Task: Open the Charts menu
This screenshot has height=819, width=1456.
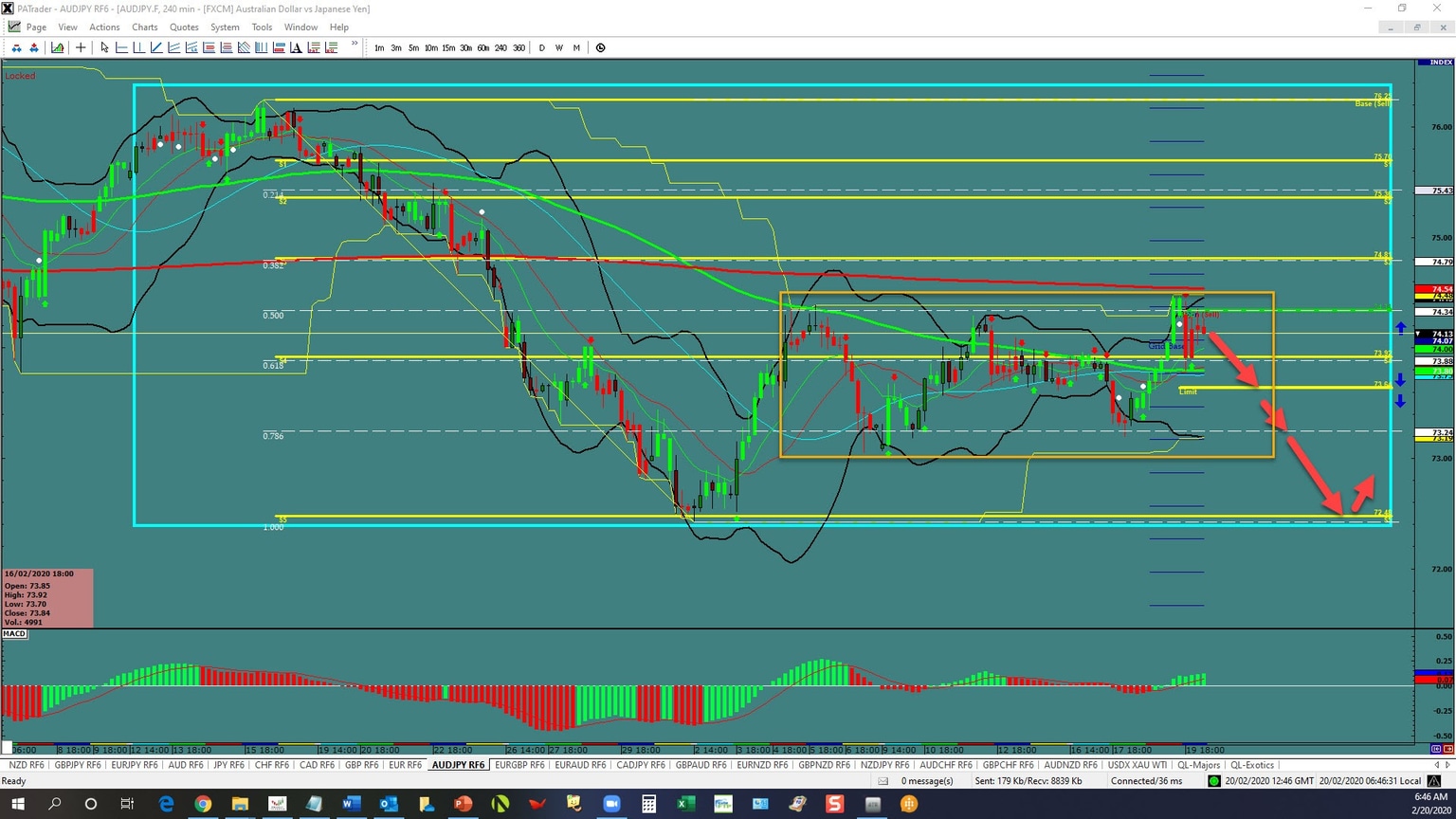Action: pyautogui.click(x=144, y=27)
